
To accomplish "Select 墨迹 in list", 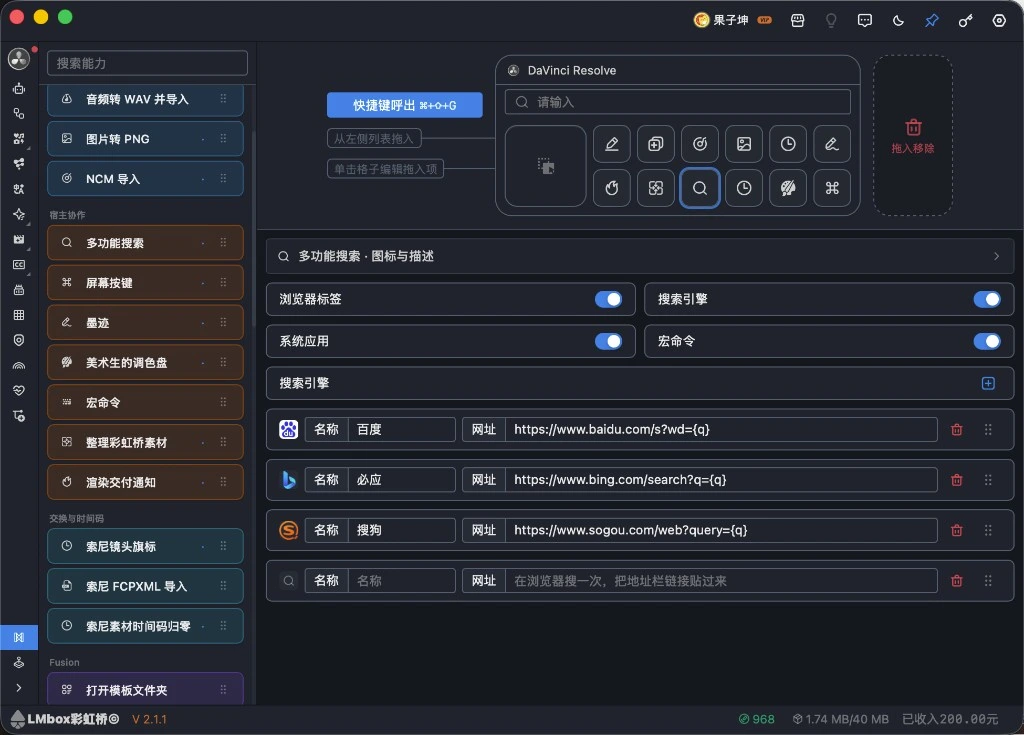I will click(x=145, y=323).
